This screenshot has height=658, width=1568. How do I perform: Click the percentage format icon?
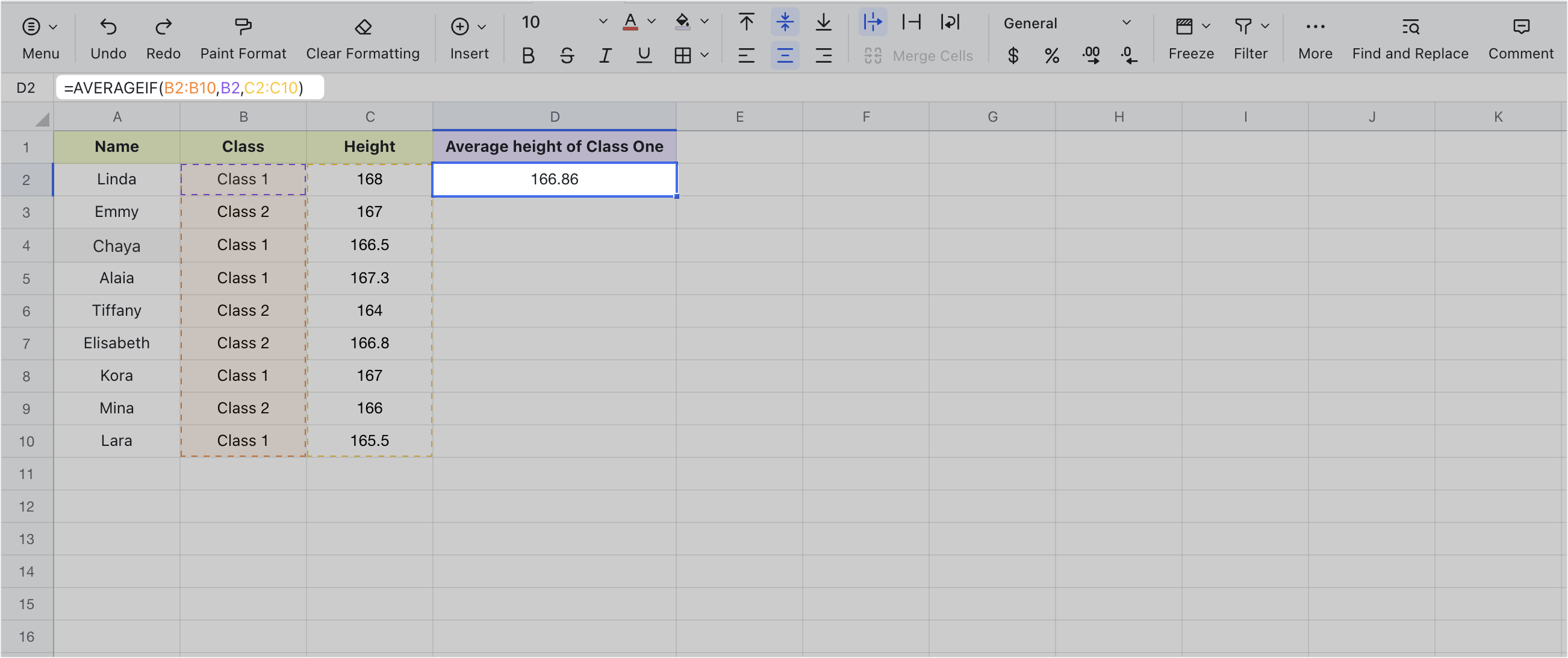1051,56
